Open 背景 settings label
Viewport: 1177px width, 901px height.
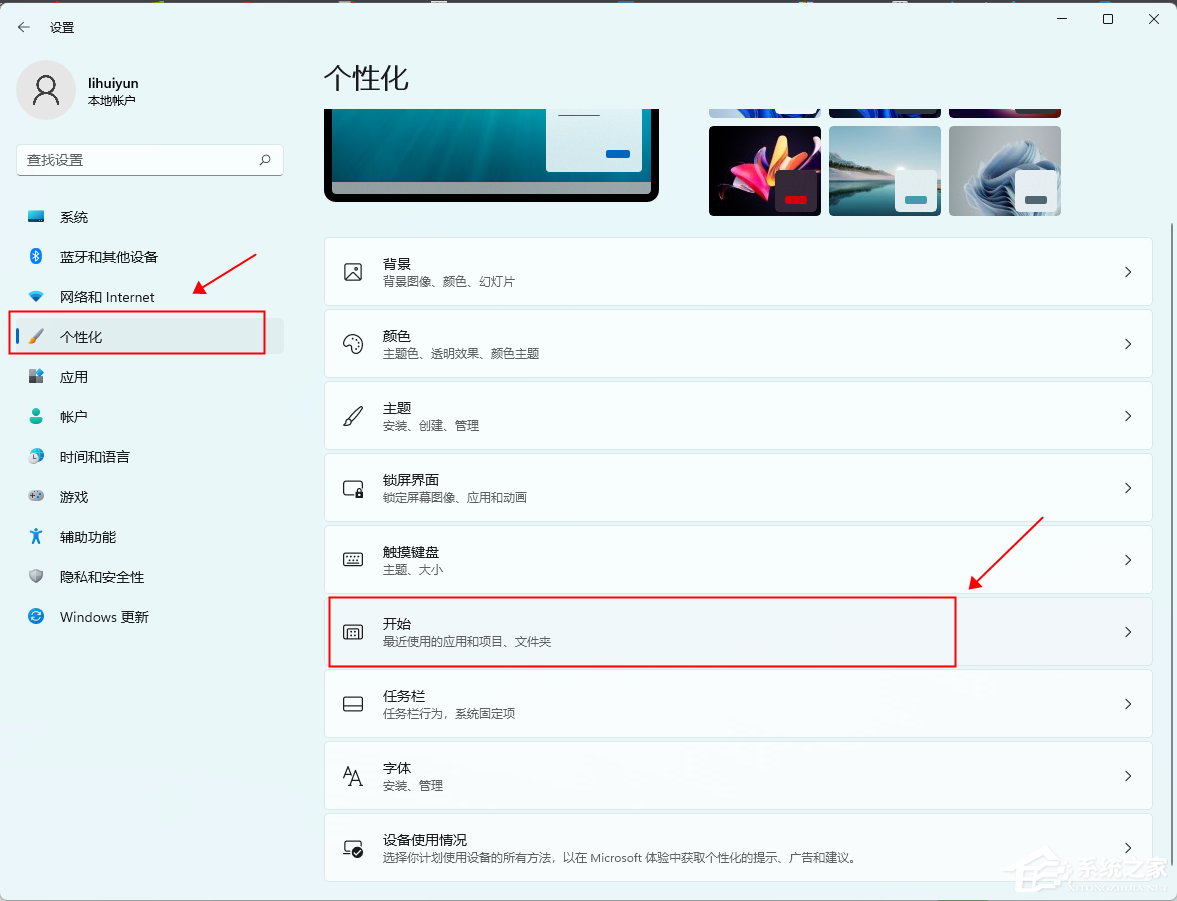pyautogui.click(x=397, y=264)
